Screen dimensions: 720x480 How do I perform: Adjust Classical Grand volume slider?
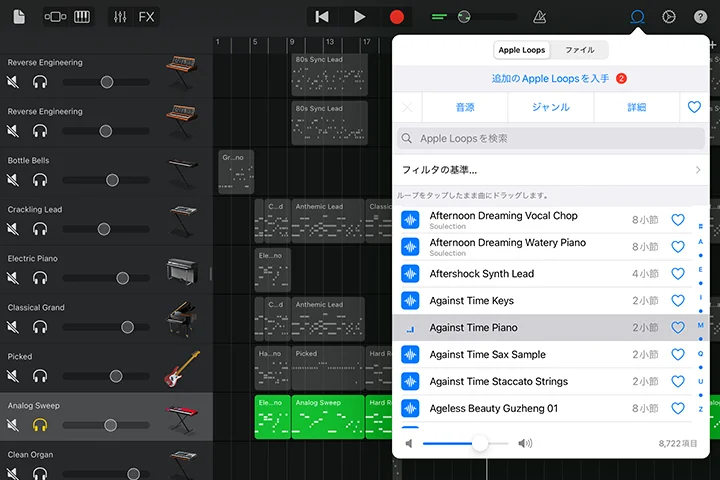(x=127, y=327)
